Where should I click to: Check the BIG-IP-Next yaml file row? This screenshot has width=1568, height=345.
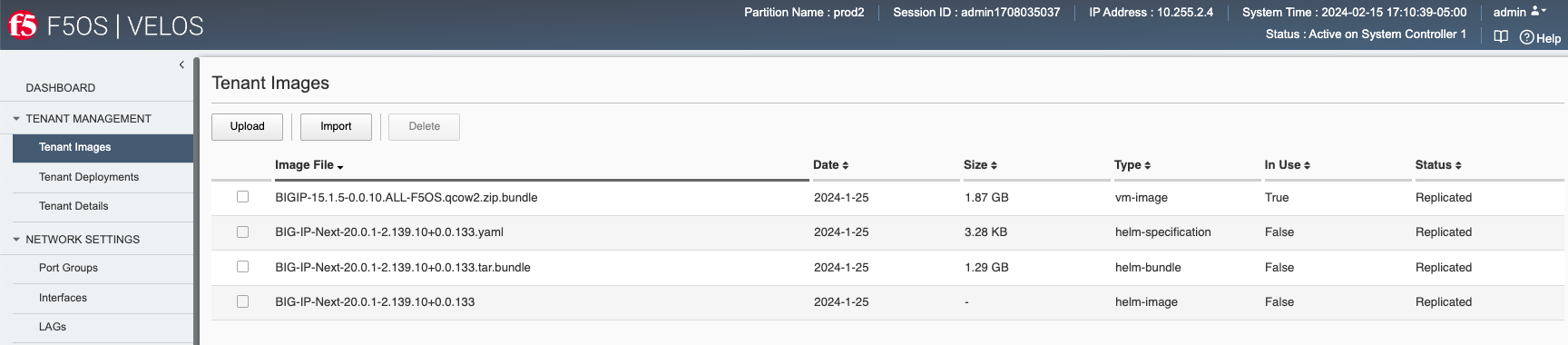242,232
